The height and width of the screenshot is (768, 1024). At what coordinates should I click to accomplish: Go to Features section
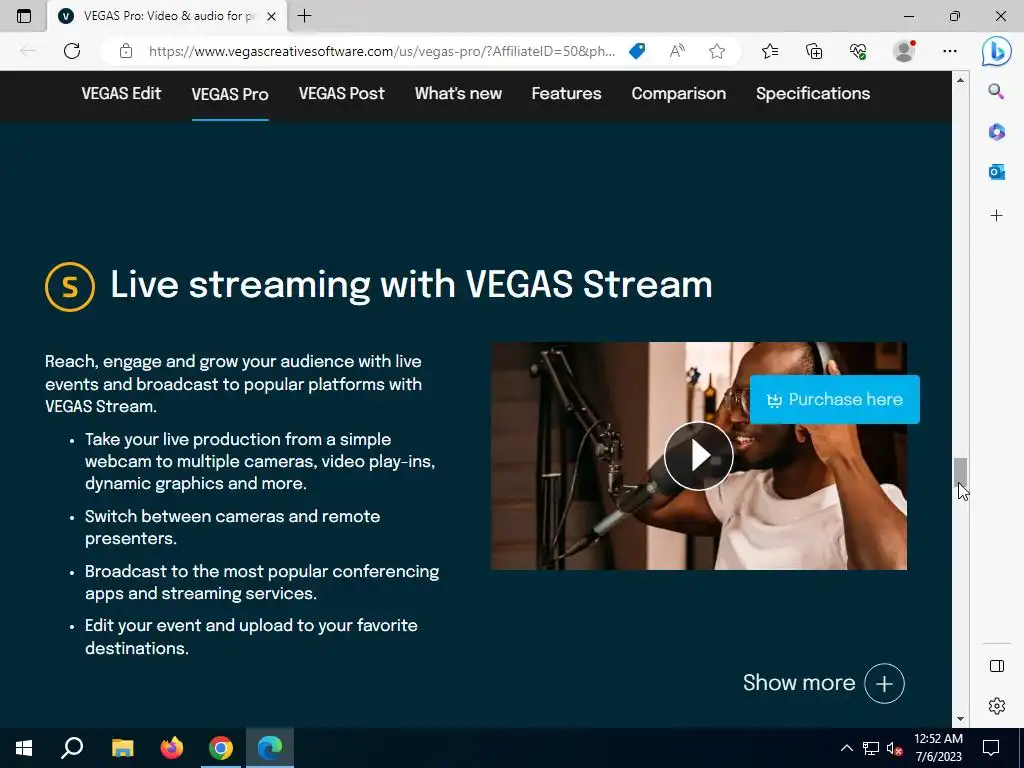[x=566, y=93]
